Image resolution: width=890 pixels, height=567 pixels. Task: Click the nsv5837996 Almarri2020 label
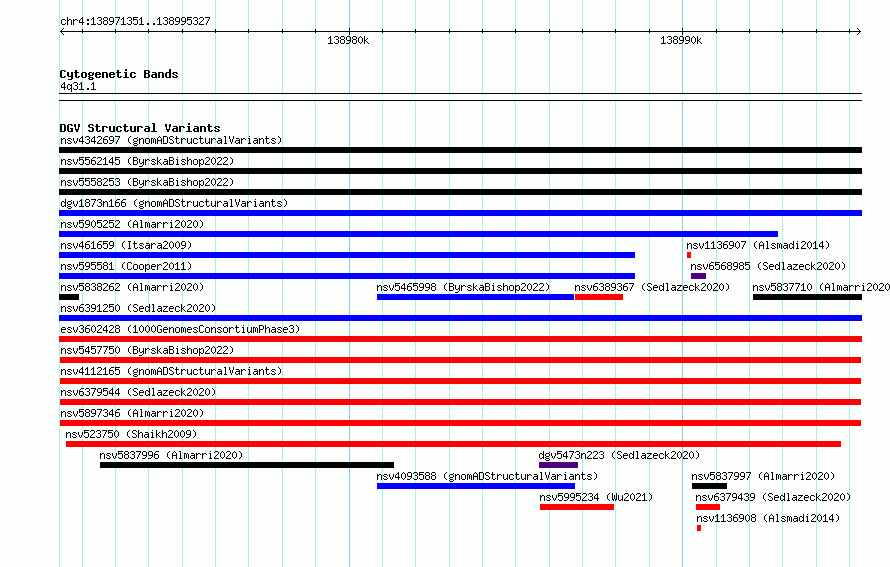coord(171,455)
